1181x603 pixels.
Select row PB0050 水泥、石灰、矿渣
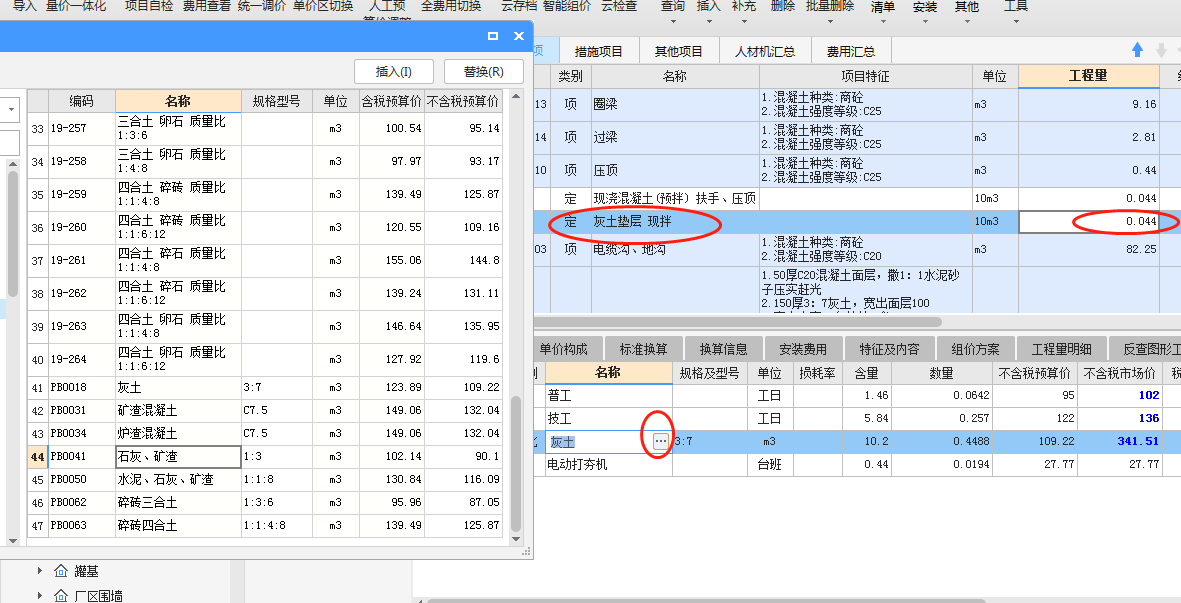(x=265, y=480)
